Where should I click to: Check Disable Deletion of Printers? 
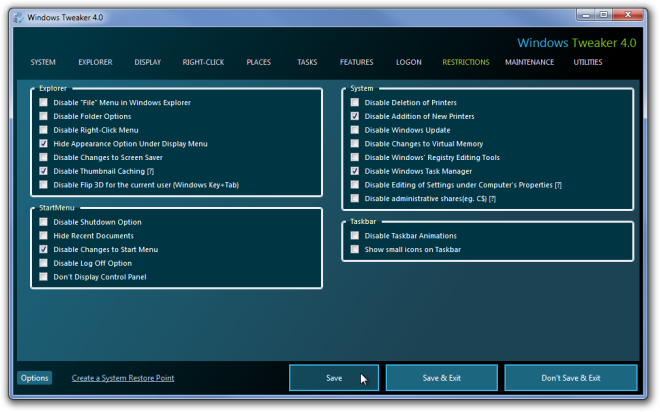pyautogui.click(x=355, y=102)
